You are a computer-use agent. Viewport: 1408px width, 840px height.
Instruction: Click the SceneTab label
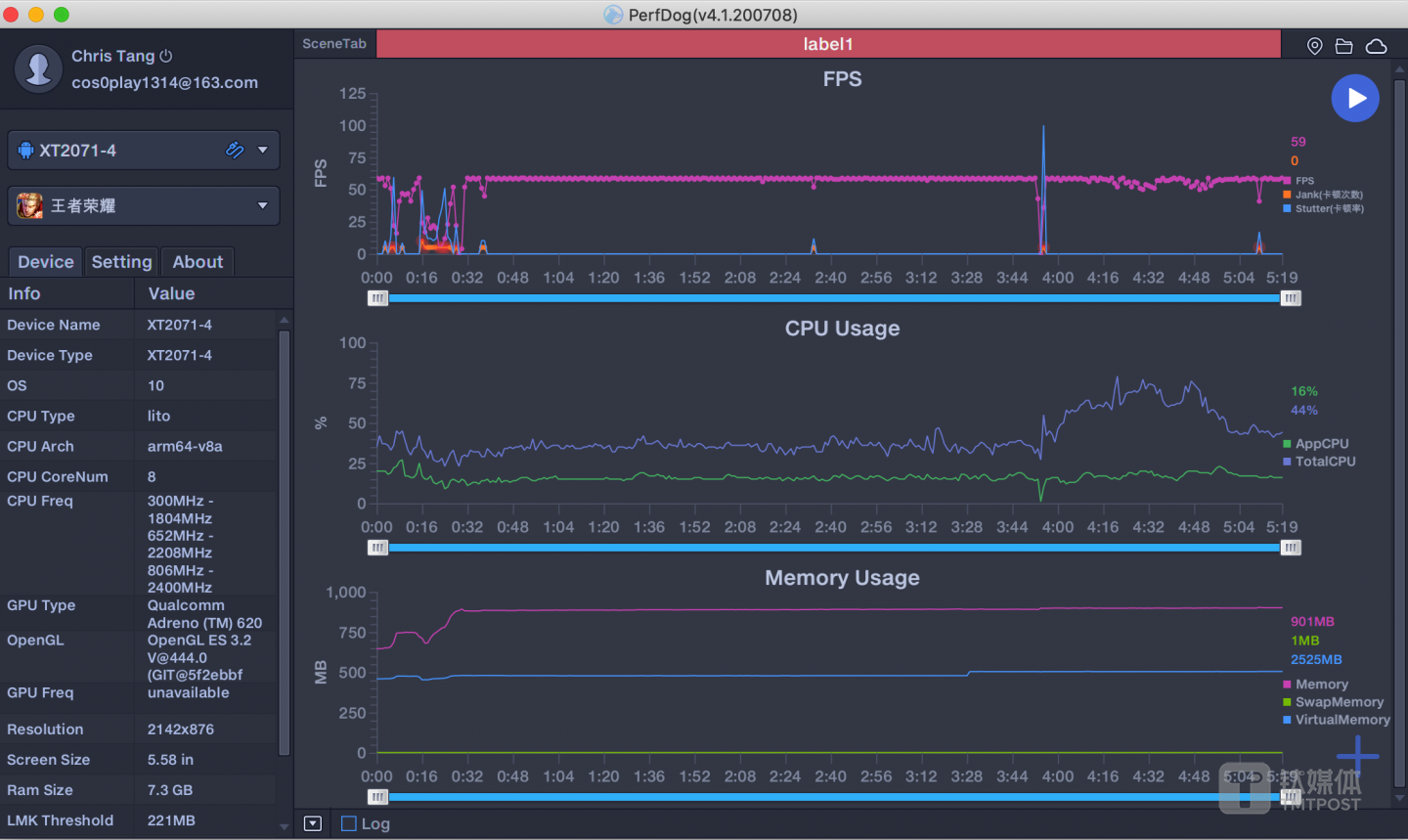pyautogui.click(x=334, y=44)
